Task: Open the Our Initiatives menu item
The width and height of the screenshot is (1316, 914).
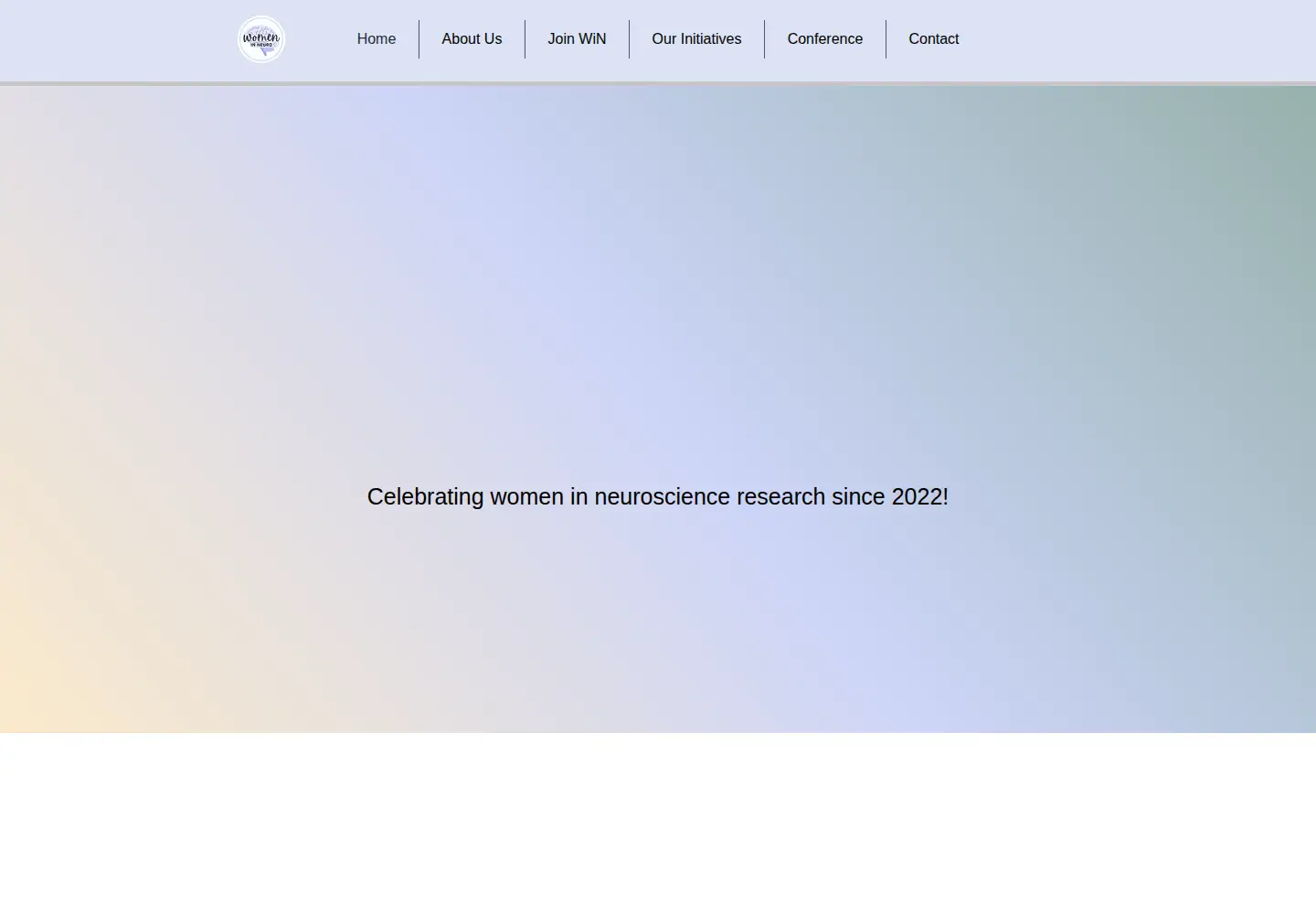Action: point(696,39)
